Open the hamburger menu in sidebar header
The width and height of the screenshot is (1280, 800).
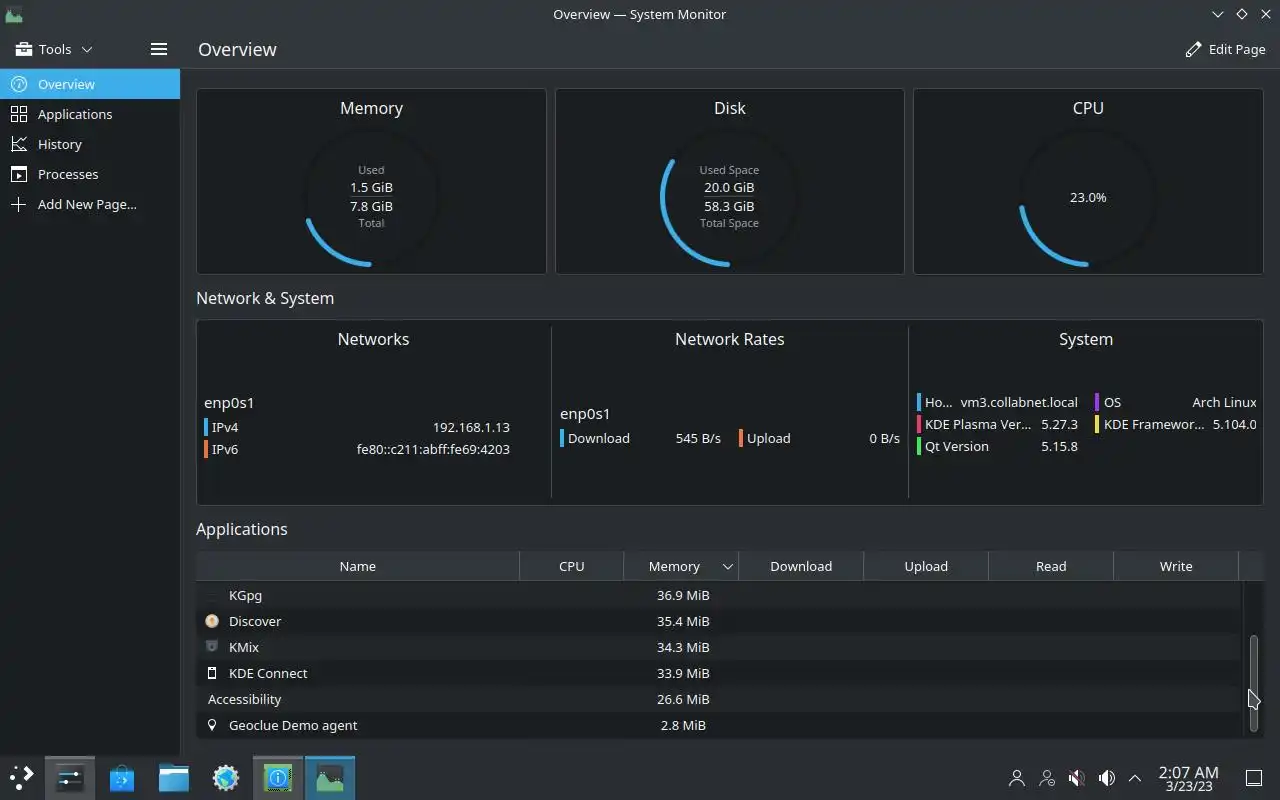[158, 49]
